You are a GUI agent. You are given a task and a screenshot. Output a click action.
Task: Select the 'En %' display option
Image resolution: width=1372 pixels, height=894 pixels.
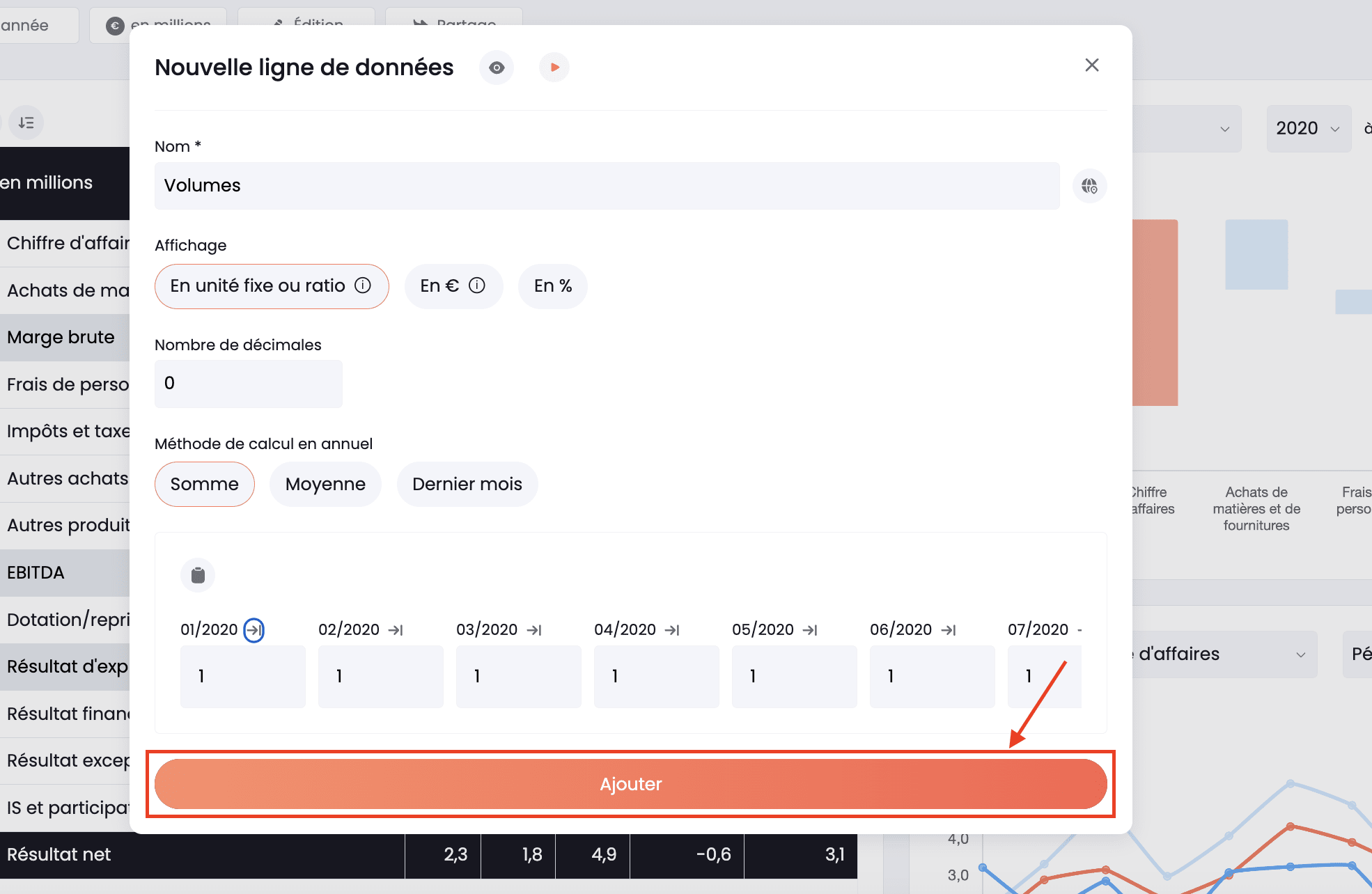(553, 286)
